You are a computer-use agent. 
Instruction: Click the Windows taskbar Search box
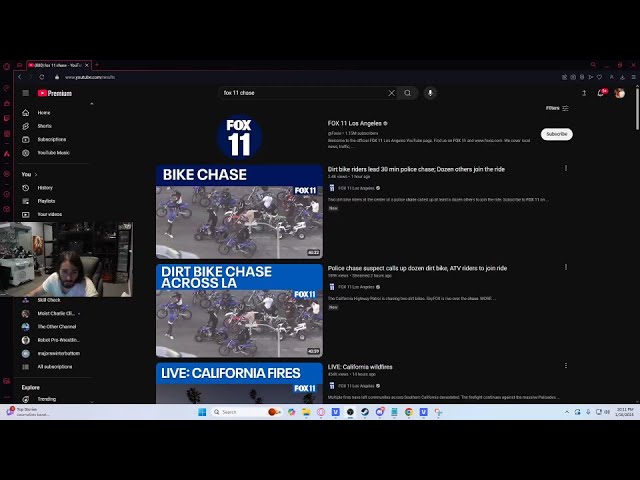coord(244,412)
